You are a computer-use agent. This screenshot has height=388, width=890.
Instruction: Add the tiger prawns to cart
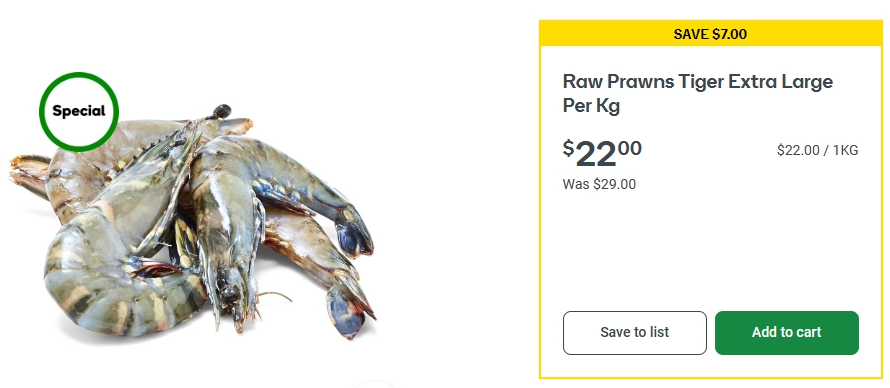pos(786,332)
